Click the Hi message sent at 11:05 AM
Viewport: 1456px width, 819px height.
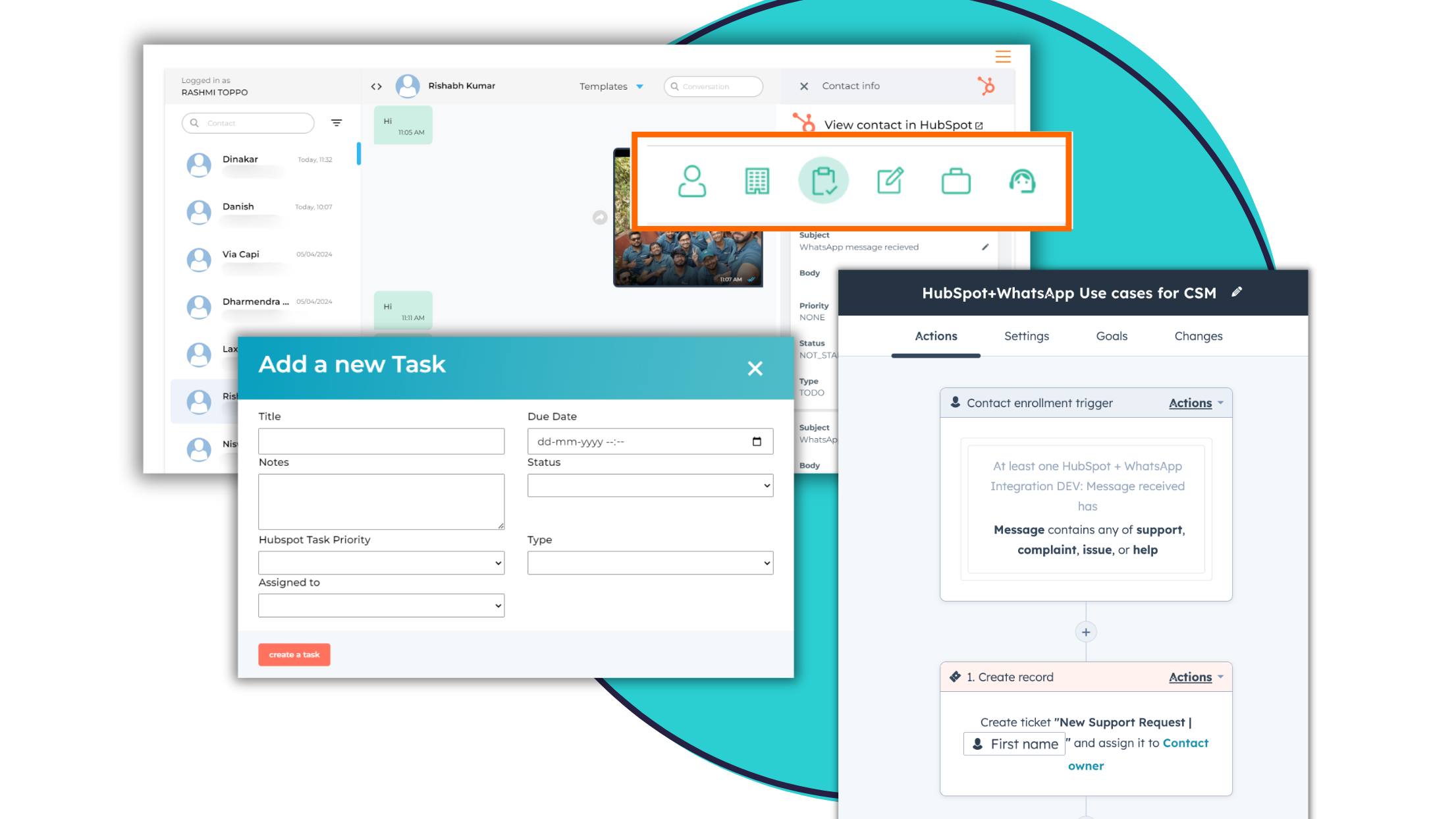[403, 125]
